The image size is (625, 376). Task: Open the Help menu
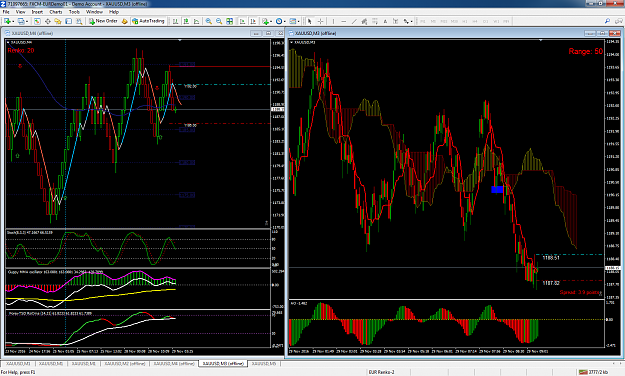pos(114,12)
